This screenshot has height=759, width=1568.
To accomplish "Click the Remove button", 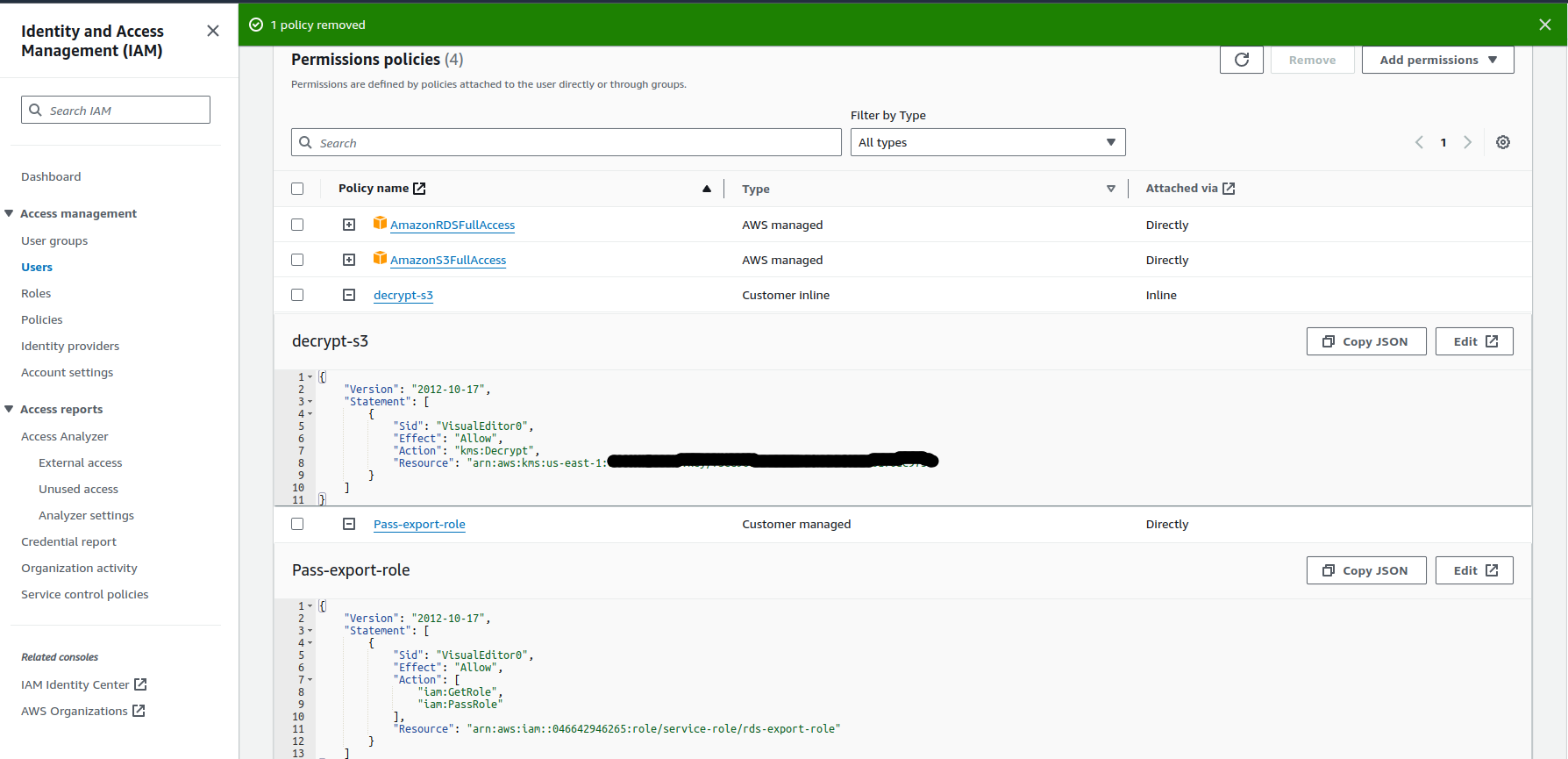I will pos(1313,60).
